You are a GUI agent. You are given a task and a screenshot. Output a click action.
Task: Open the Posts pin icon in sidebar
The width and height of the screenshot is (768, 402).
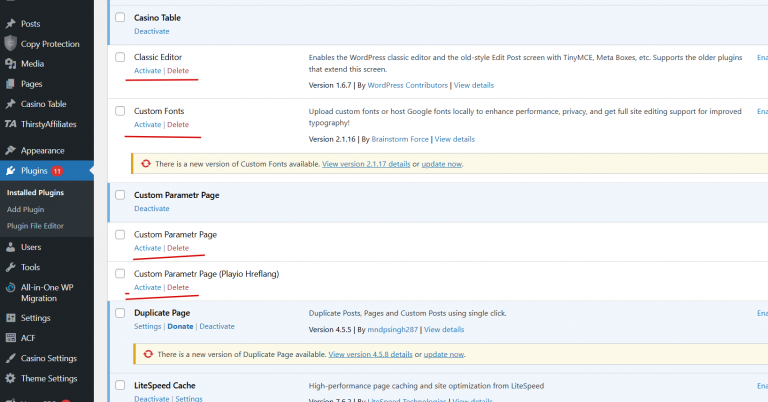pyautogui.click(x=10, y=24)
